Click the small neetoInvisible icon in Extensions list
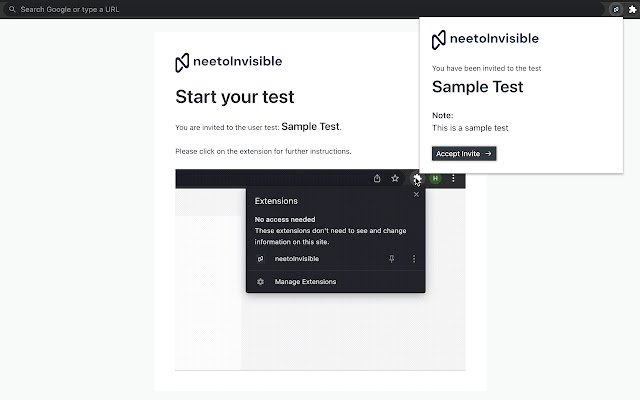 click(260, 259)
